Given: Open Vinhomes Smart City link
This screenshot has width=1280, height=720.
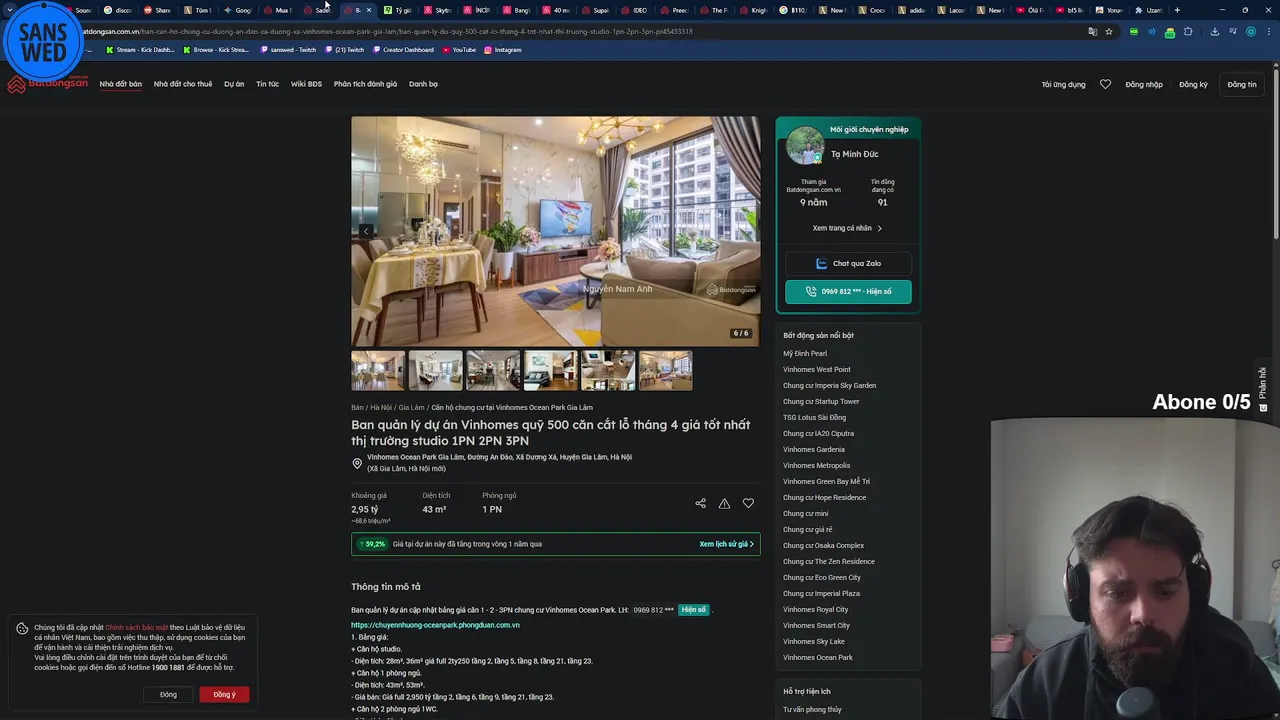Looking at the screenshot, I should point(816,625).
